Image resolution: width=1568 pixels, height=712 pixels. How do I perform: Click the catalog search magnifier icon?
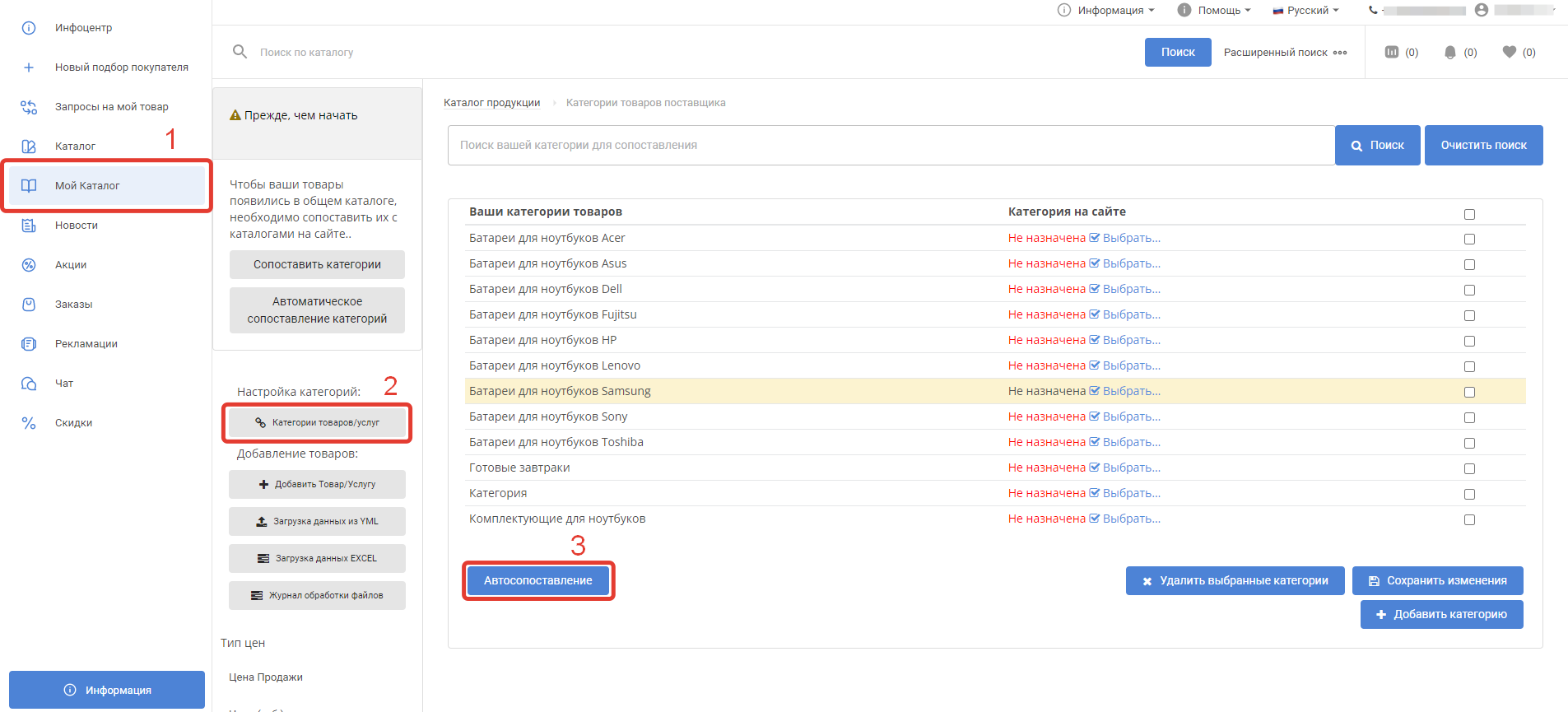[240, 52]
